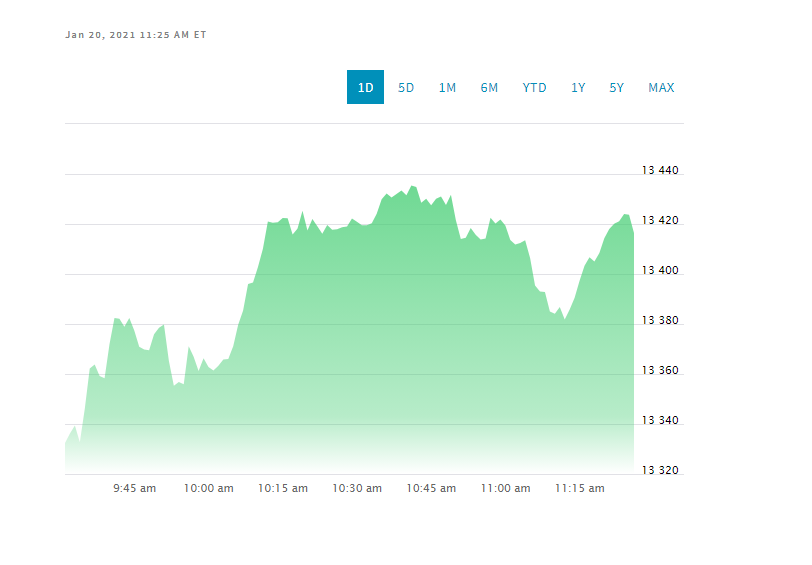Select the MAX range tab

pyautogui.click(x=661, y=88)
